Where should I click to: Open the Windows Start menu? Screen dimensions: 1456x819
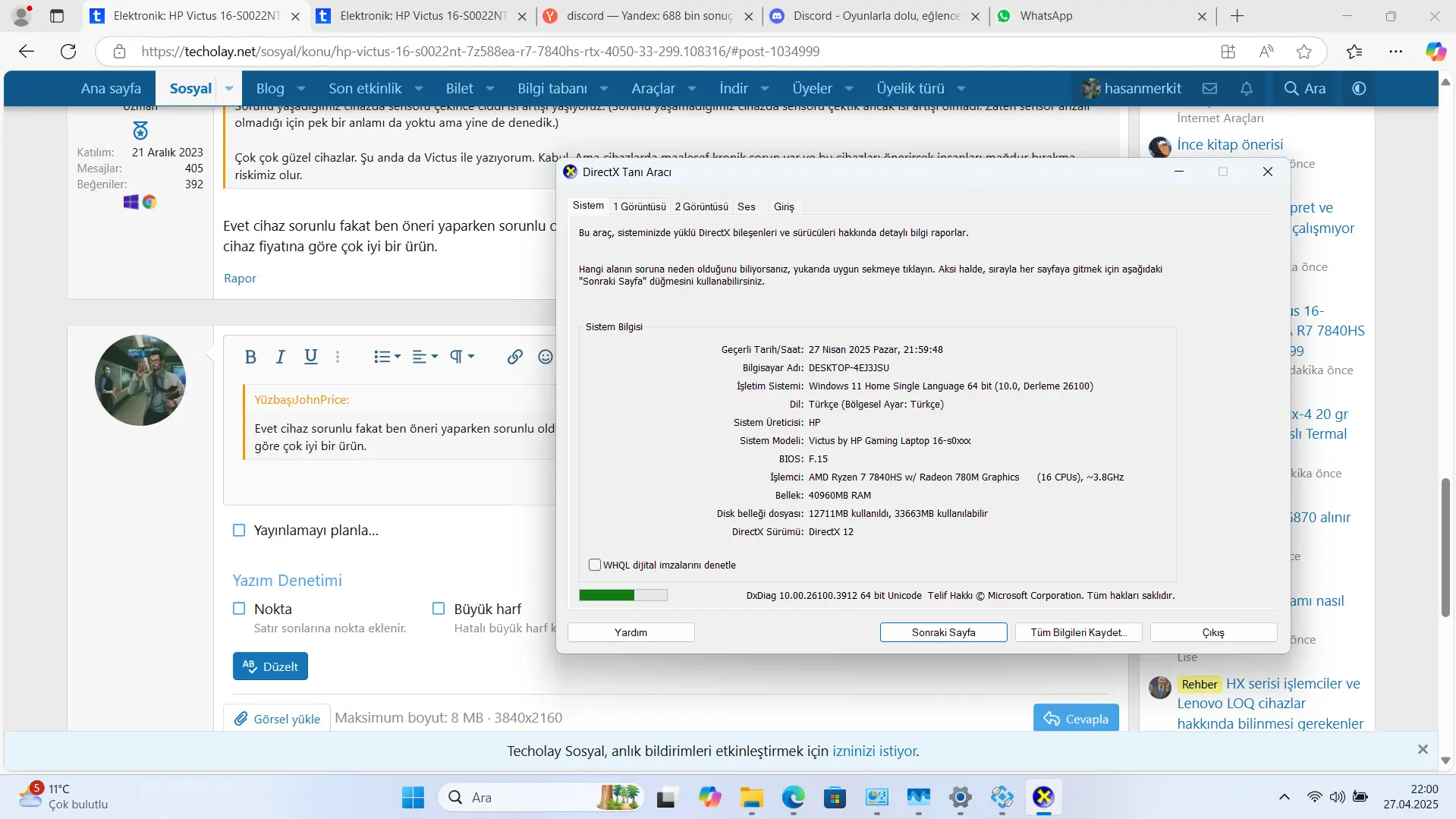(x=413, y=798)
